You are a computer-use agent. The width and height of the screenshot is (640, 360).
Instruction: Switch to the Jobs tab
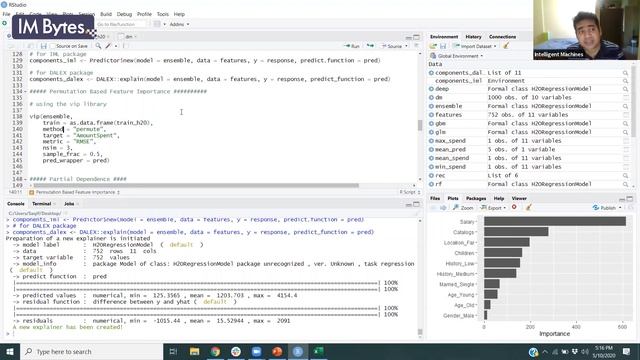point(69,204)
